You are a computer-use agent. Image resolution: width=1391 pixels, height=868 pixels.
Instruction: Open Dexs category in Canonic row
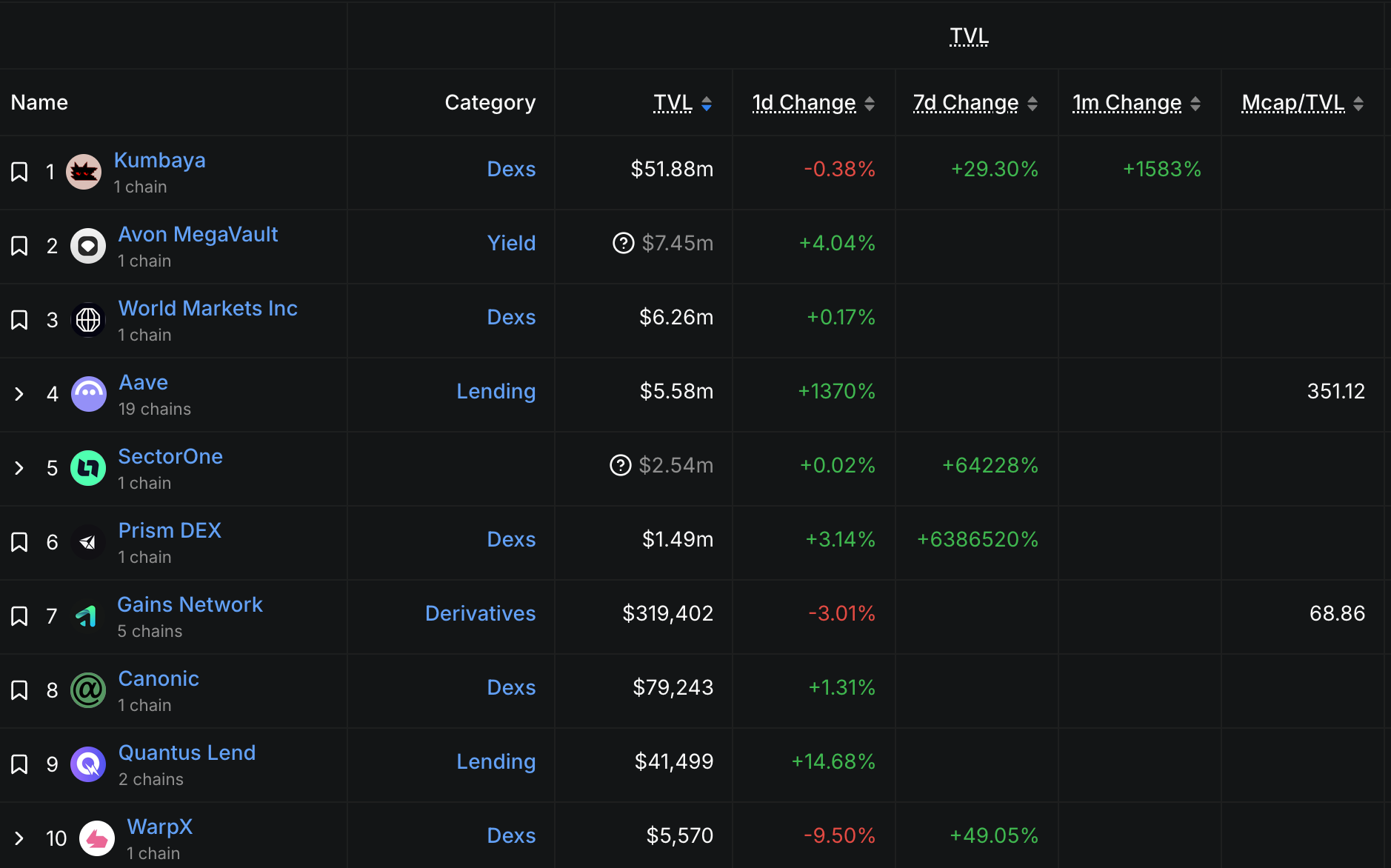pyautogui.click(x=511, y=687)
